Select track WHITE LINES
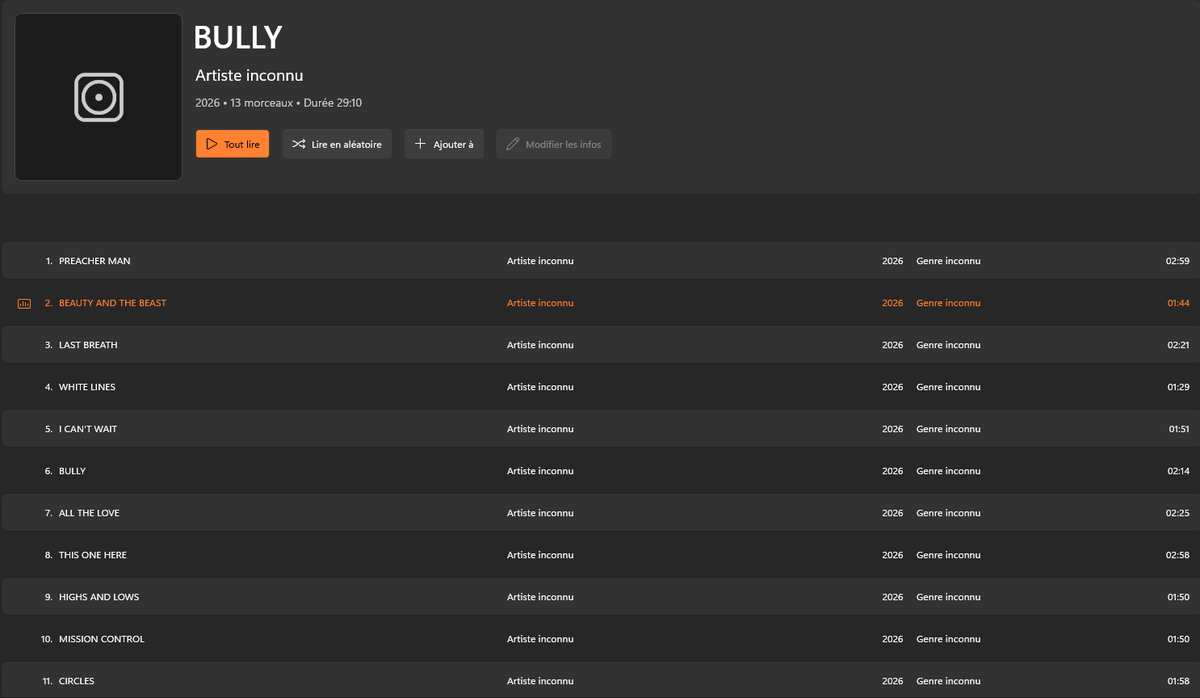 [600, 387]
